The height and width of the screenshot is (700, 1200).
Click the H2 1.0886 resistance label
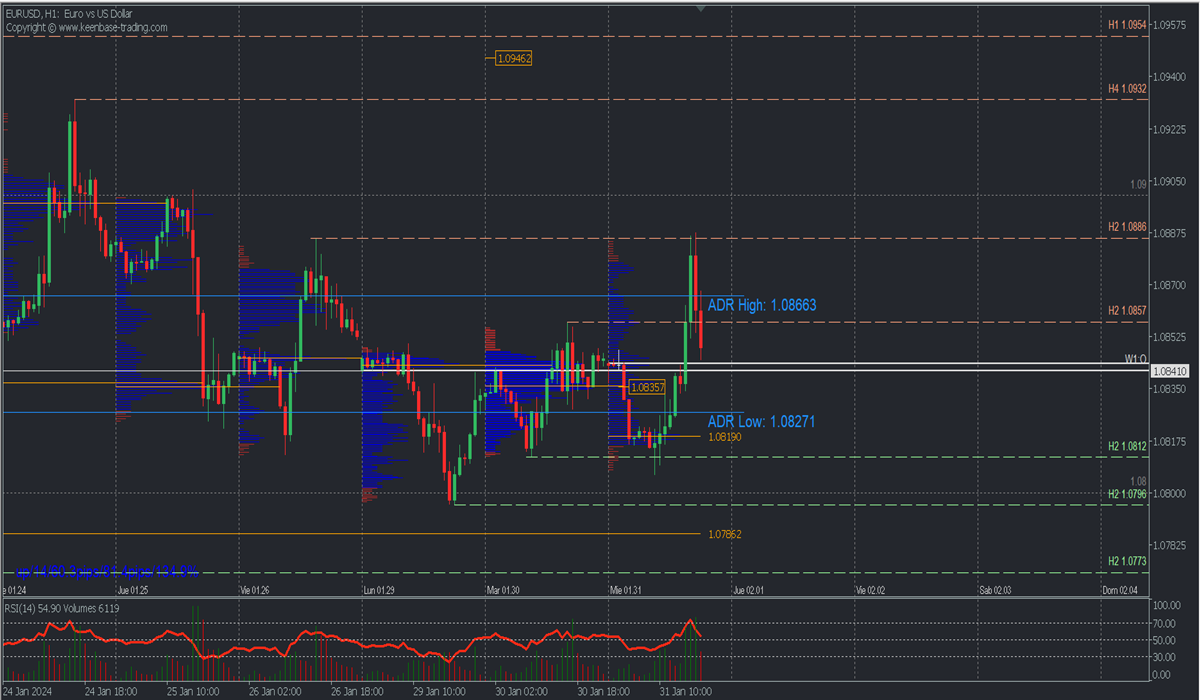coord(1127,228)
